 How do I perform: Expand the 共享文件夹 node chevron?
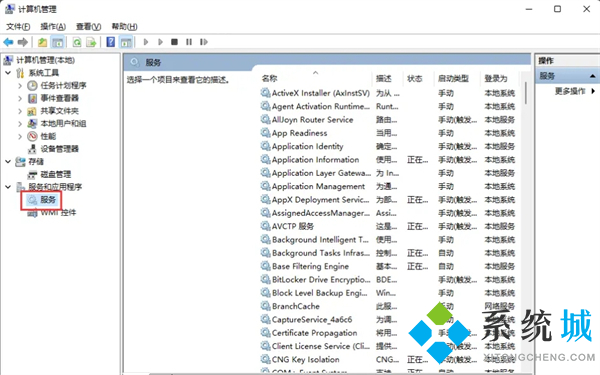(x=20, y=111)
